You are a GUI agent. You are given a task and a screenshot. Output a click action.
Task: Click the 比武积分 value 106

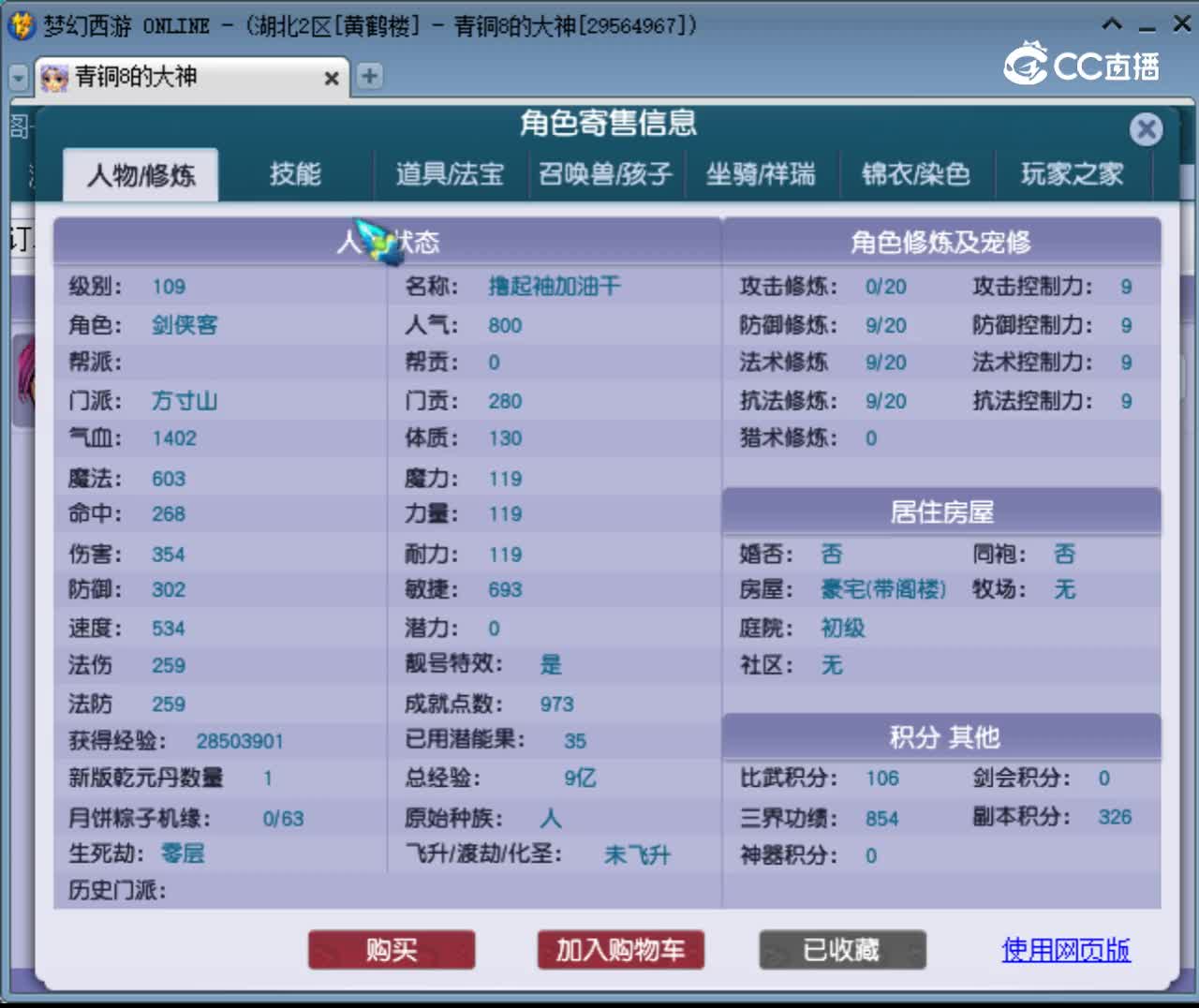(x=881, y=778)
